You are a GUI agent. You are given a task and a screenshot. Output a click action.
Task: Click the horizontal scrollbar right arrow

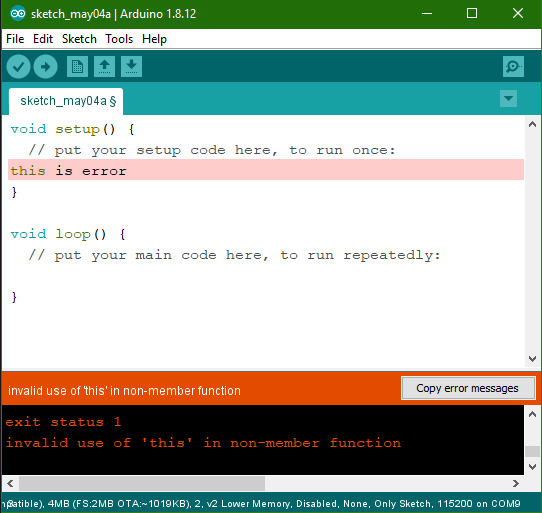tap(516, 483)
